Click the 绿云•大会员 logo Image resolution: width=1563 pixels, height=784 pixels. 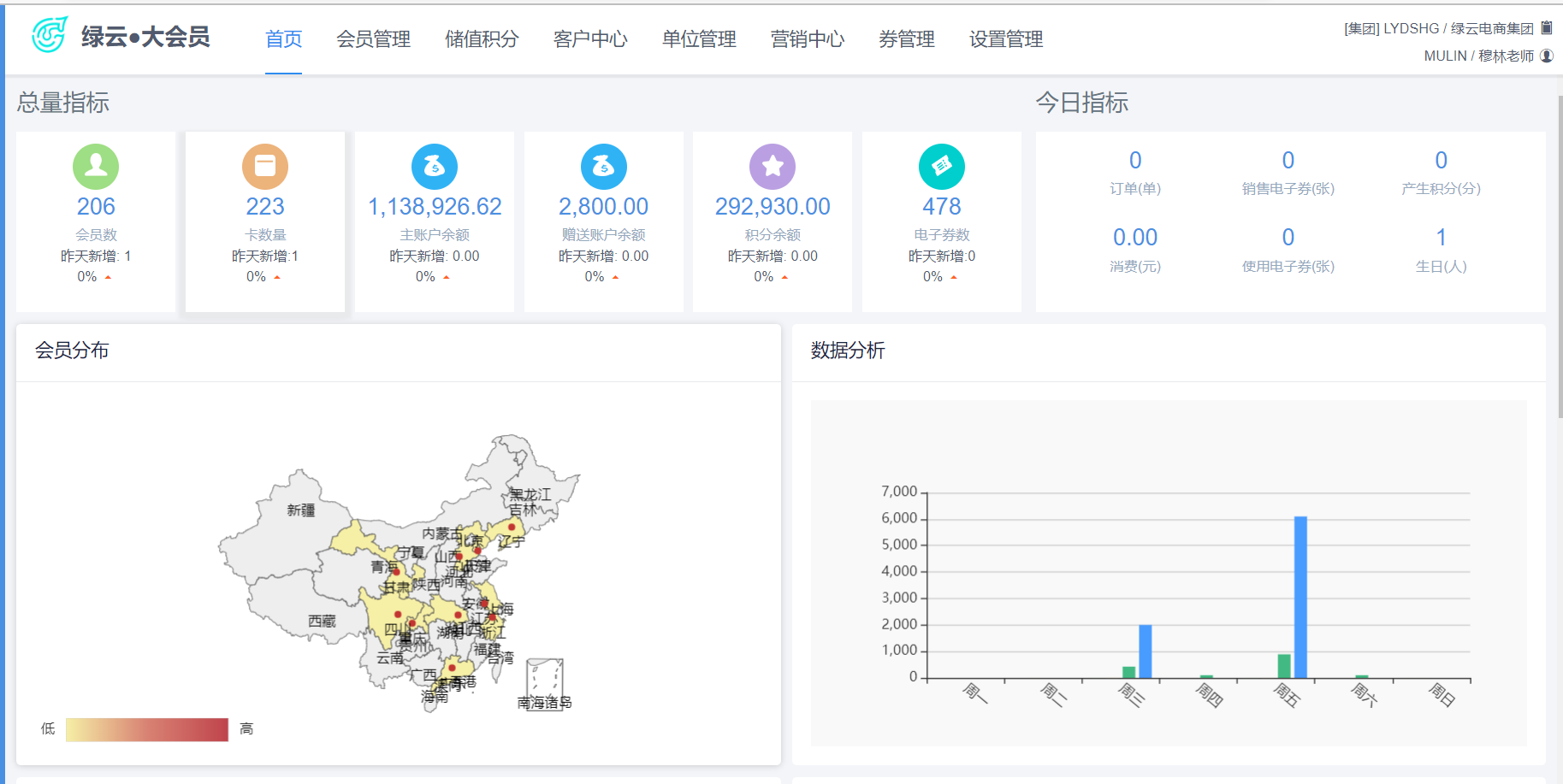121,36
